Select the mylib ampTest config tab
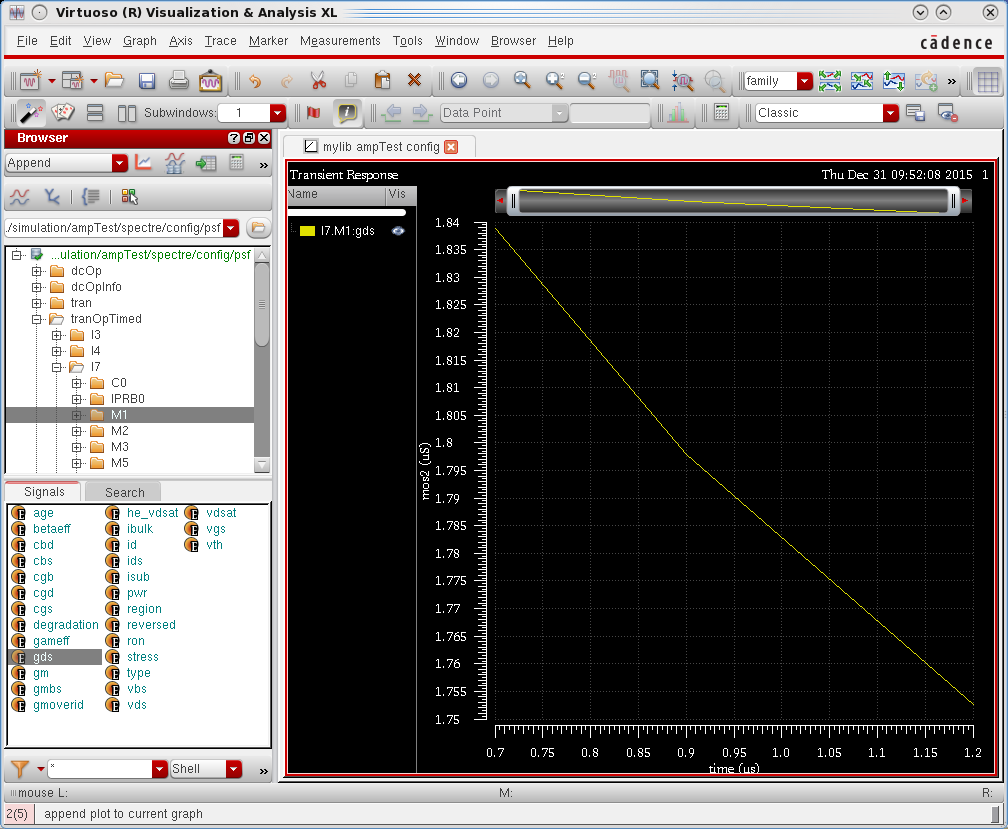The width and height of the screenshot is (1008, 829). (x=381, y=147)
